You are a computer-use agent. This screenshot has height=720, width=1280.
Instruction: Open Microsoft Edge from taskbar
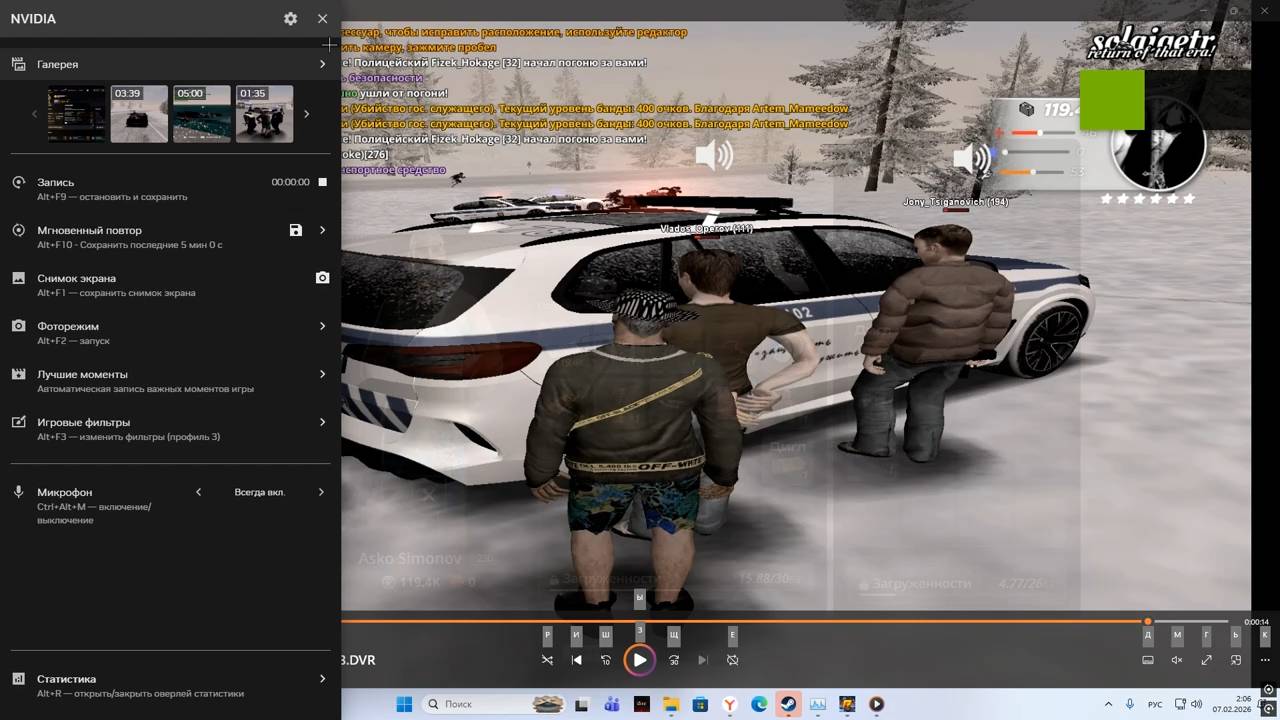click(x=759, y=704)
